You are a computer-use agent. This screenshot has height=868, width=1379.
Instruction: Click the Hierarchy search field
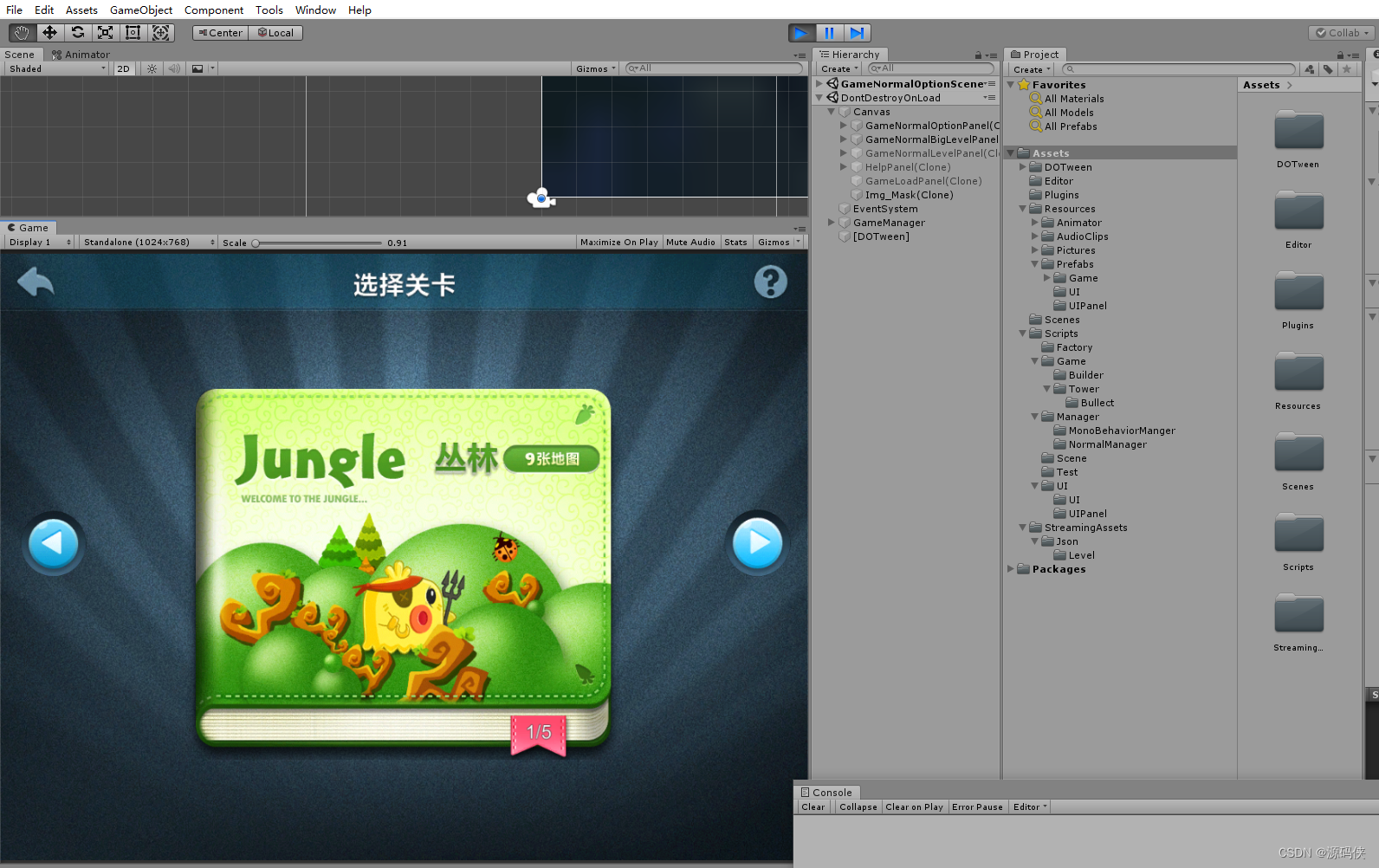(931, 68)
